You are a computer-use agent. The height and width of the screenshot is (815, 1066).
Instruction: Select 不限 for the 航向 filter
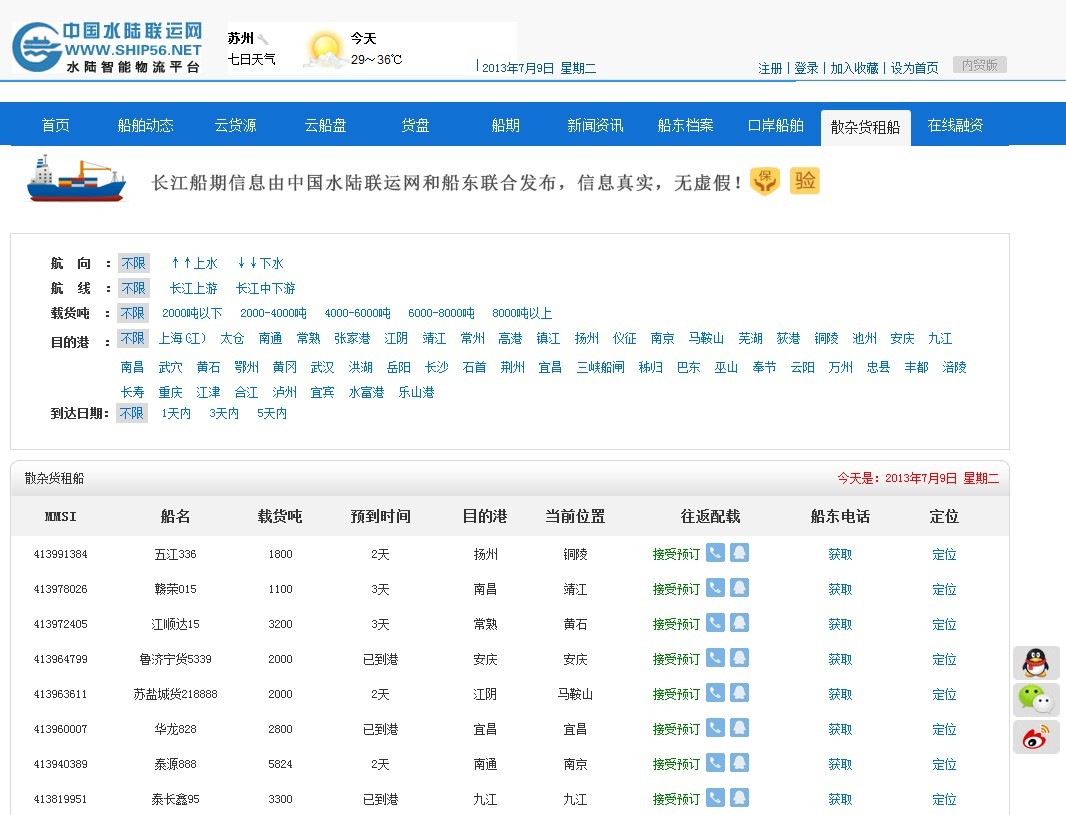tap(133, 263)
